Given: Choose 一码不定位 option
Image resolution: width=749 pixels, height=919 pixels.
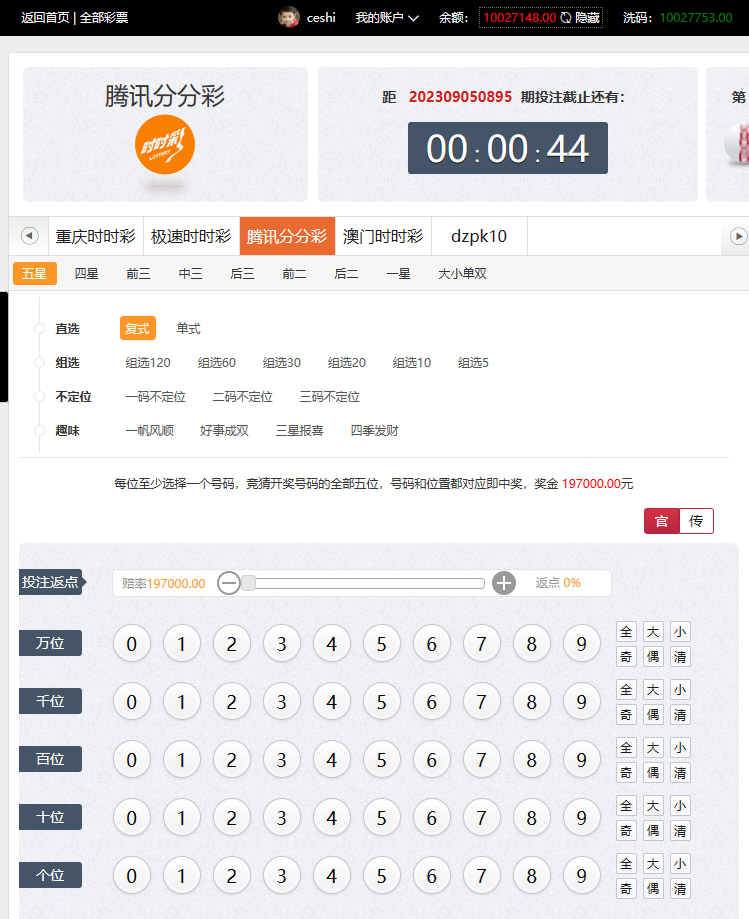Looking at the screenshot, I should [x=155, y=397].
